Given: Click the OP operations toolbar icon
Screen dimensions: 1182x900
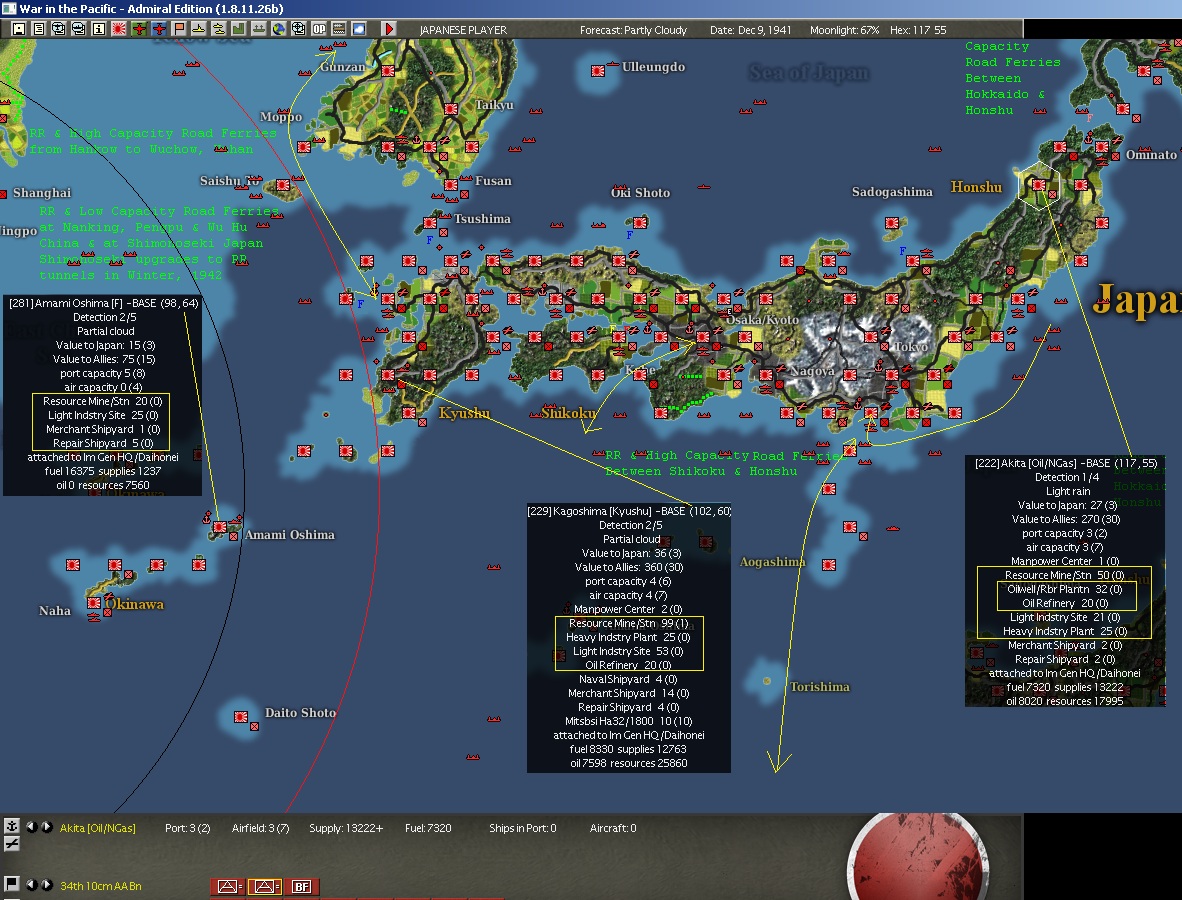Looking at the screenshot, I should click(319, 29).
